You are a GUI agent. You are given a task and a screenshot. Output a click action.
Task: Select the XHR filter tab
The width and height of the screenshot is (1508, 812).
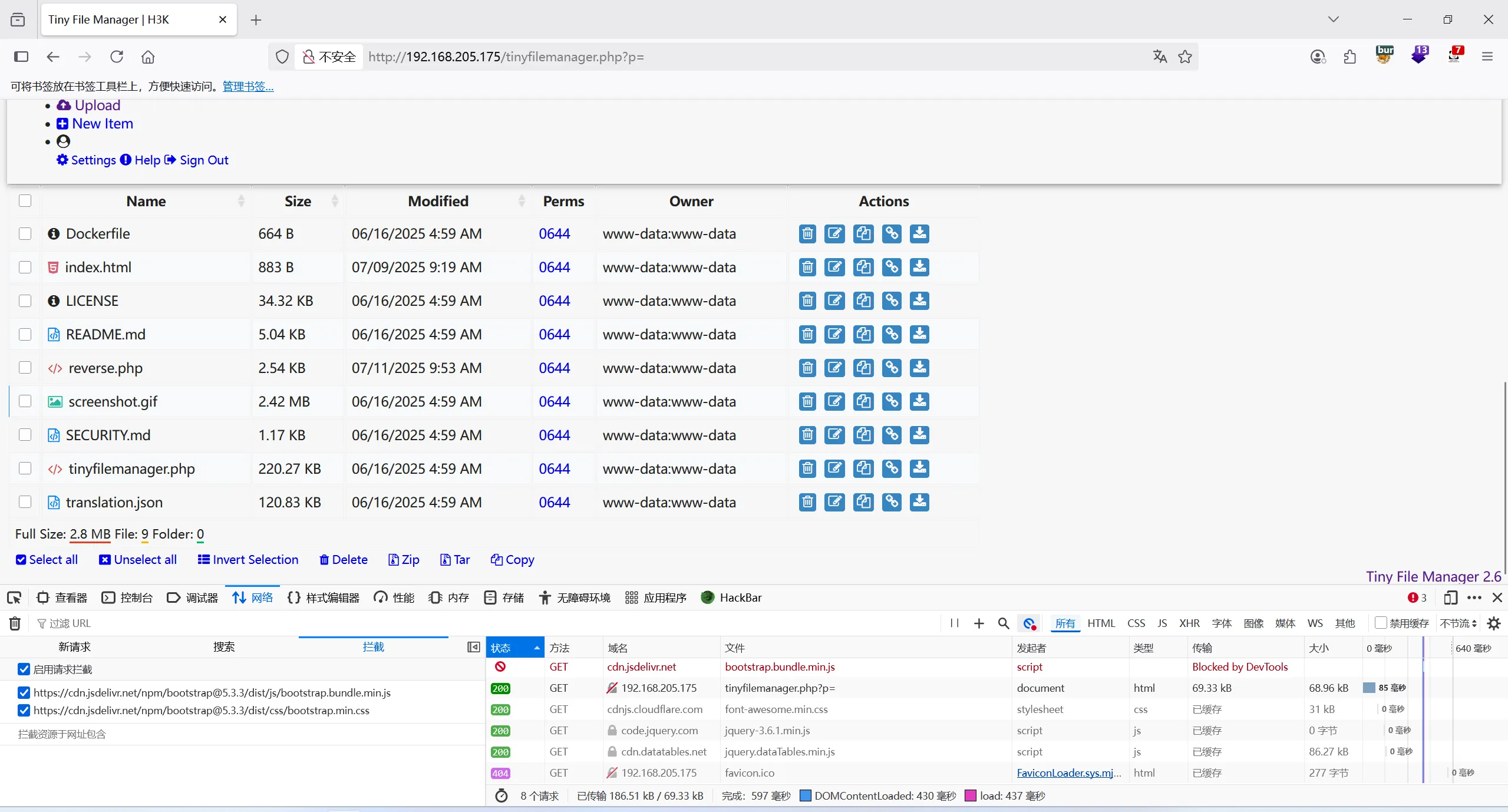[x=1189, y=623]
